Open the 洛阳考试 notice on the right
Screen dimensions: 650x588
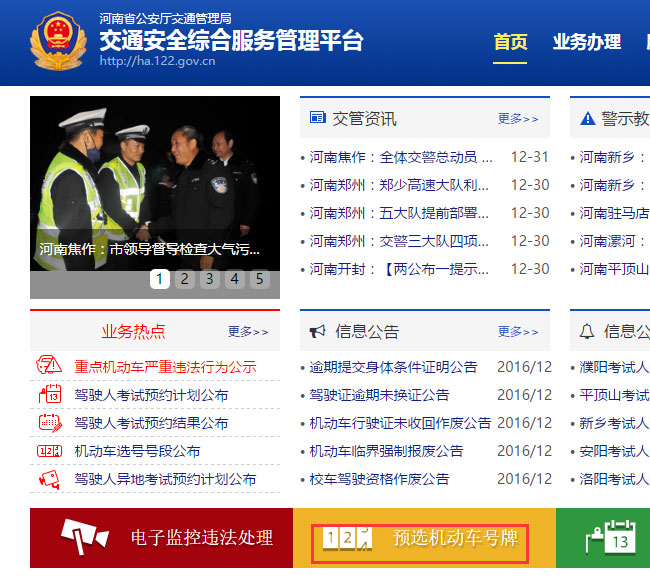(614, 479)
